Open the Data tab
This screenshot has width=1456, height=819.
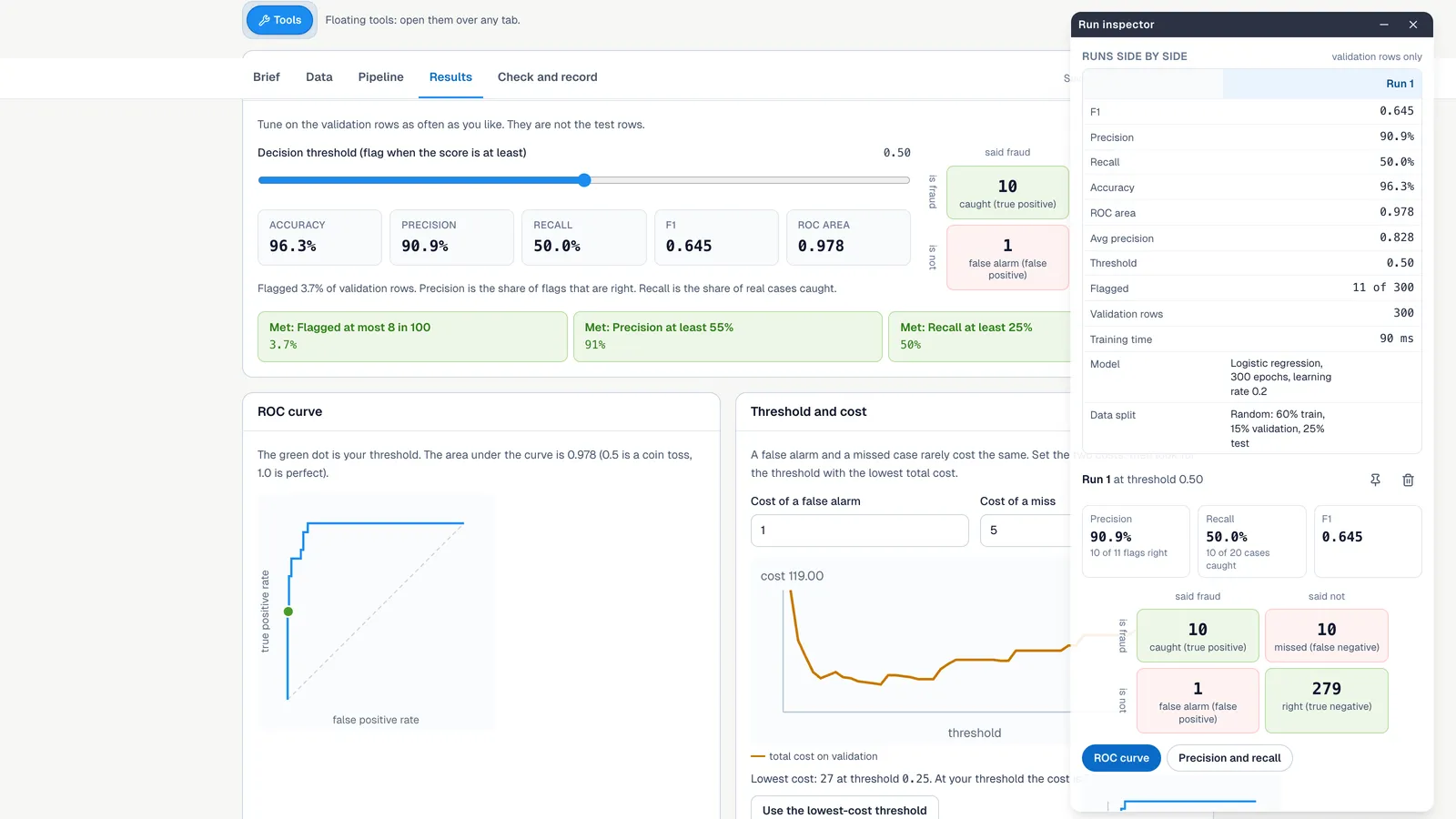319,77
